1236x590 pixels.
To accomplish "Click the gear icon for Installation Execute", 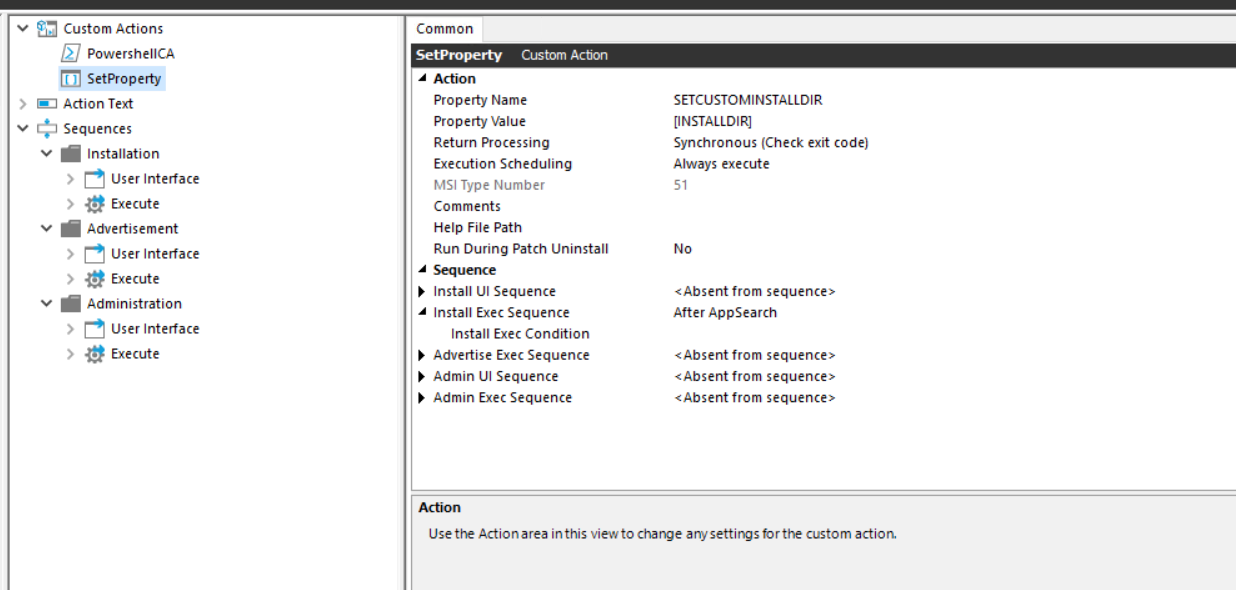I will (94, 204).
